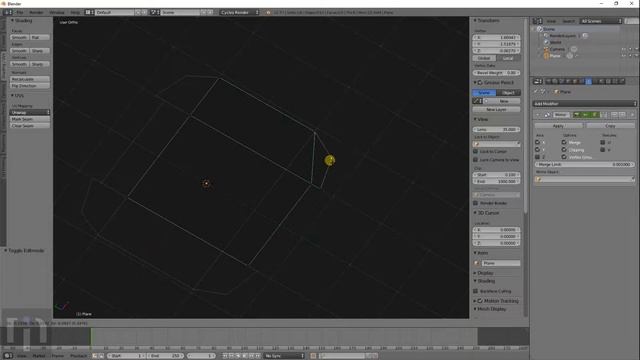
Task: Set Faces shading to Flat
Action: click(x=39, y=37)
